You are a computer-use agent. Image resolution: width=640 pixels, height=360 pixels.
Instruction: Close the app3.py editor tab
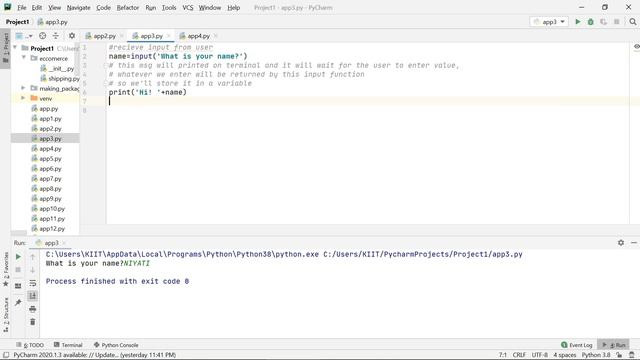169,36
